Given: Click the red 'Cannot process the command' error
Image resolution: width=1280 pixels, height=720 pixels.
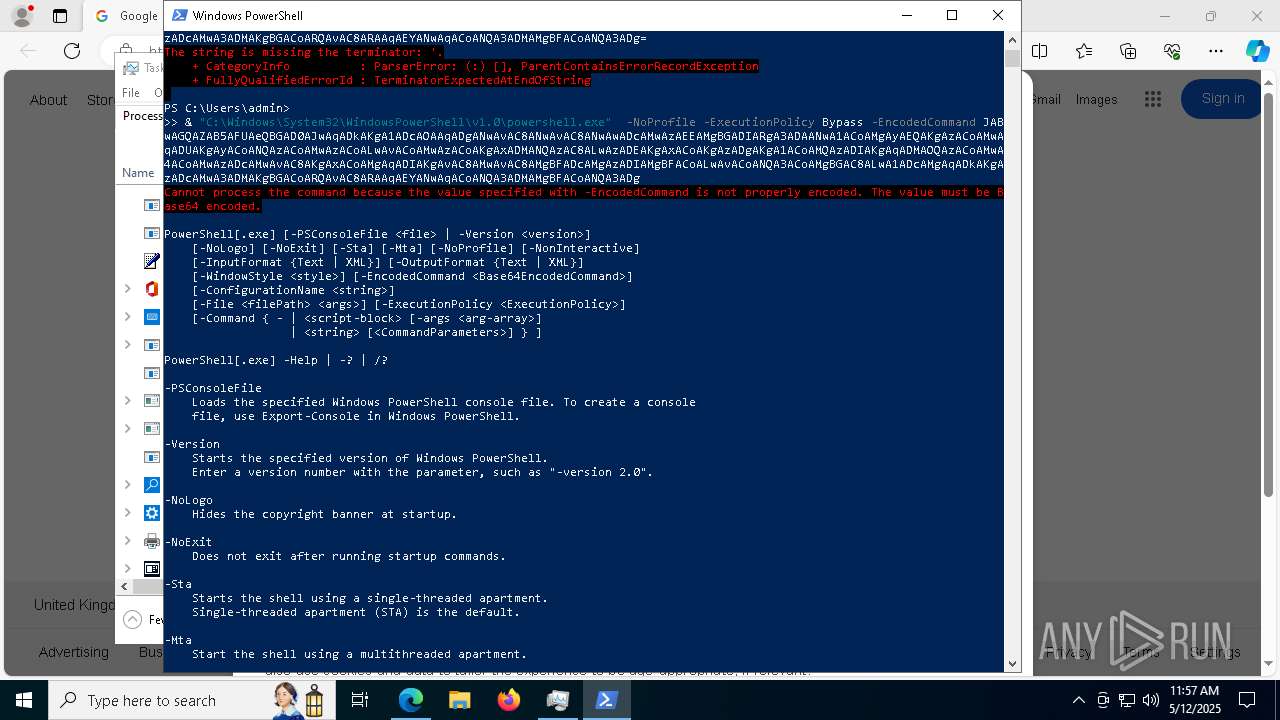Looking at the screenshot, I should click(584, 199).
